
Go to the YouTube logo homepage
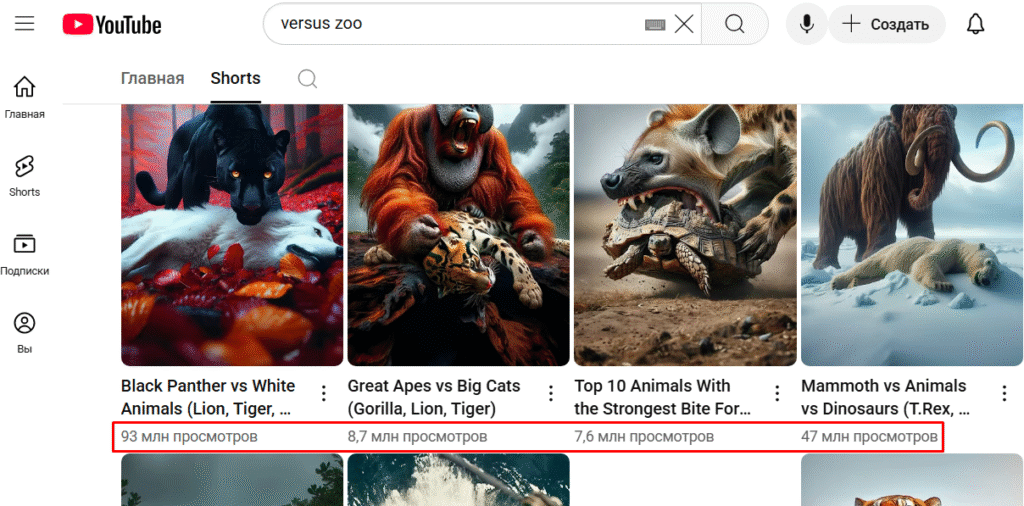(x=112, y=25)
